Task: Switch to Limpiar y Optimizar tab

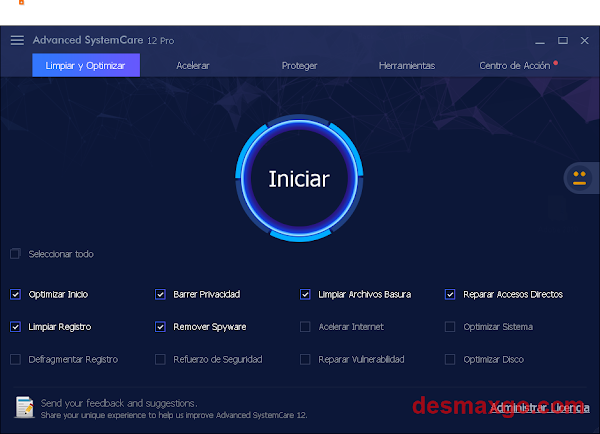Action: click(86, 65)
